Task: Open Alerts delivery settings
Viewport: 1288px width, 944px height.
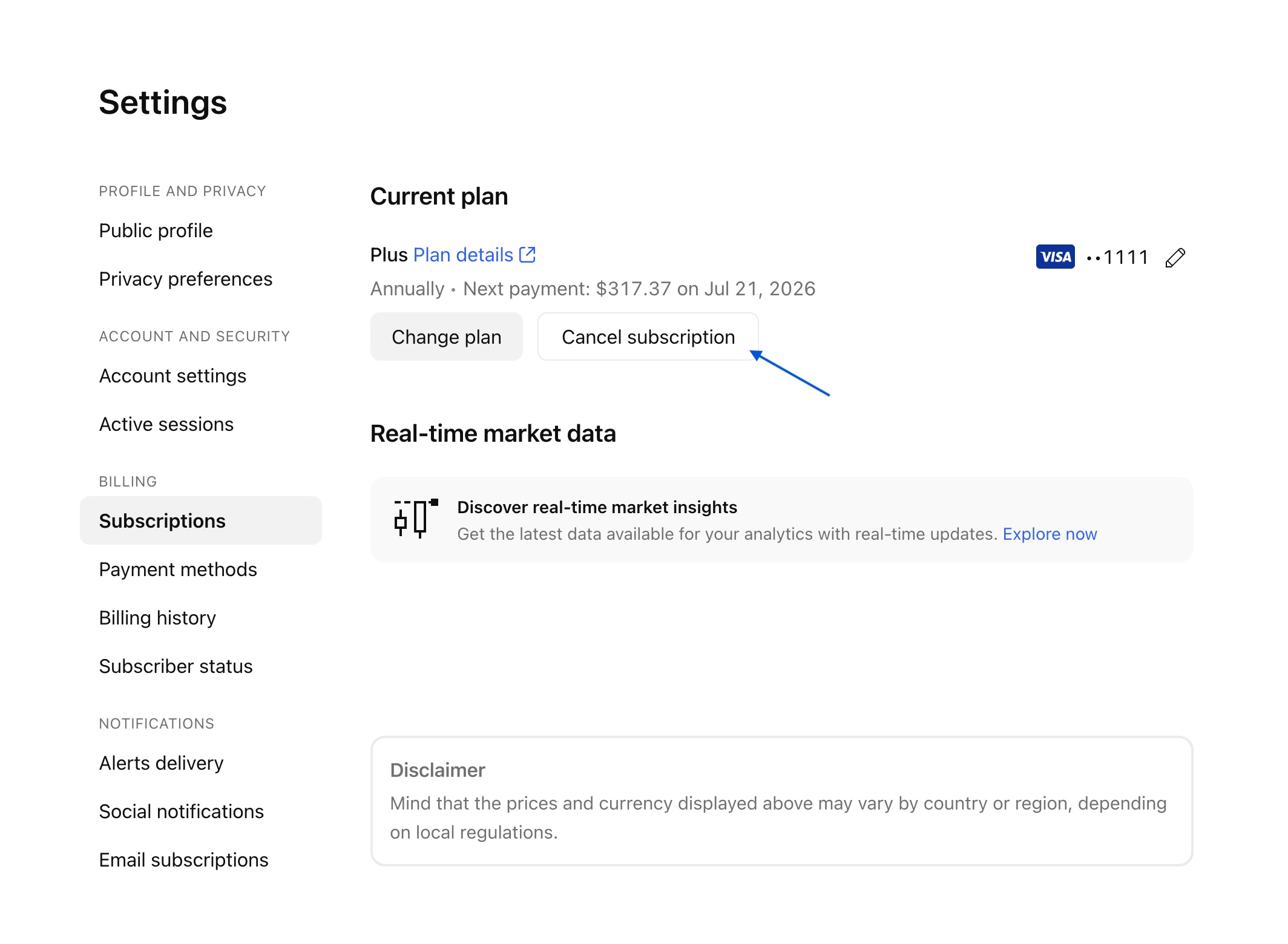Action: point(161,763)
